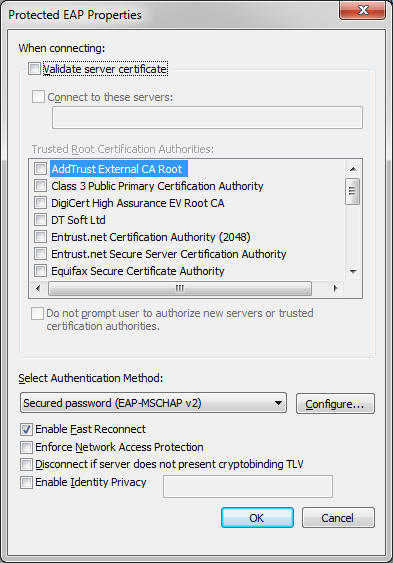Click the horizontal scroll right arrow

335,288
